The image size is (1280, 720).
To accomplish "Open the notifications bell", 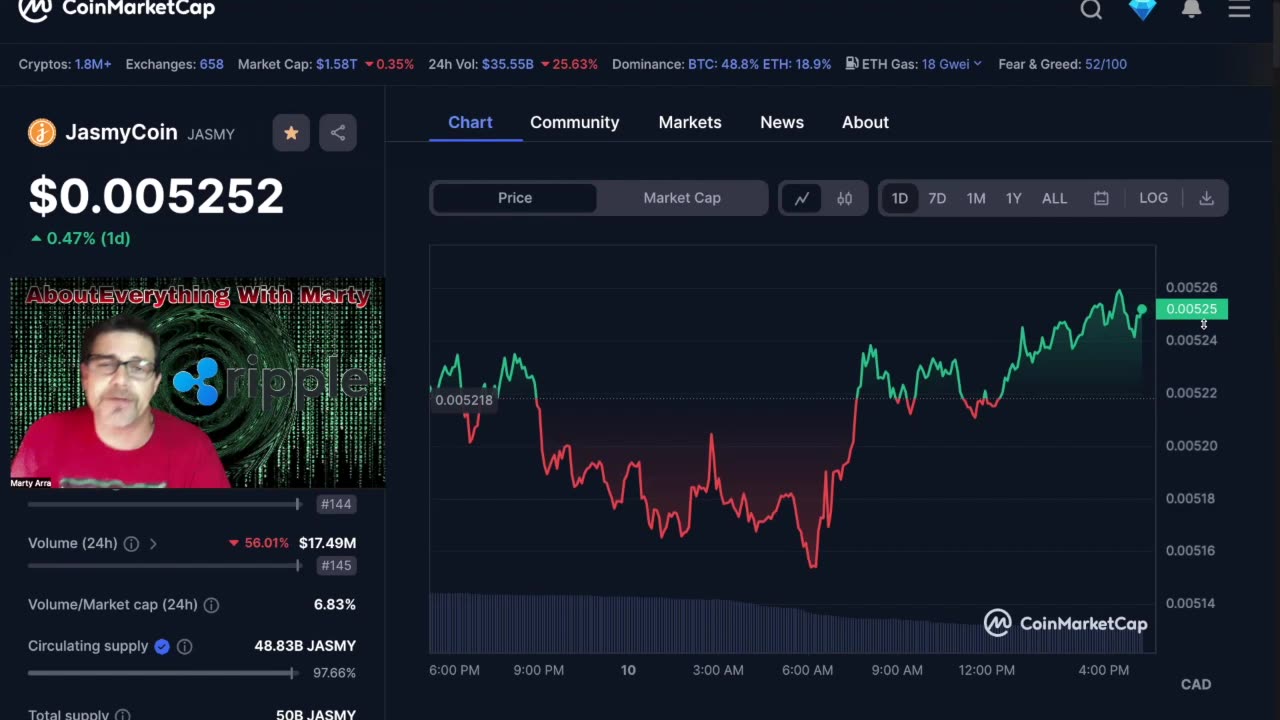I will point(1191,9).
